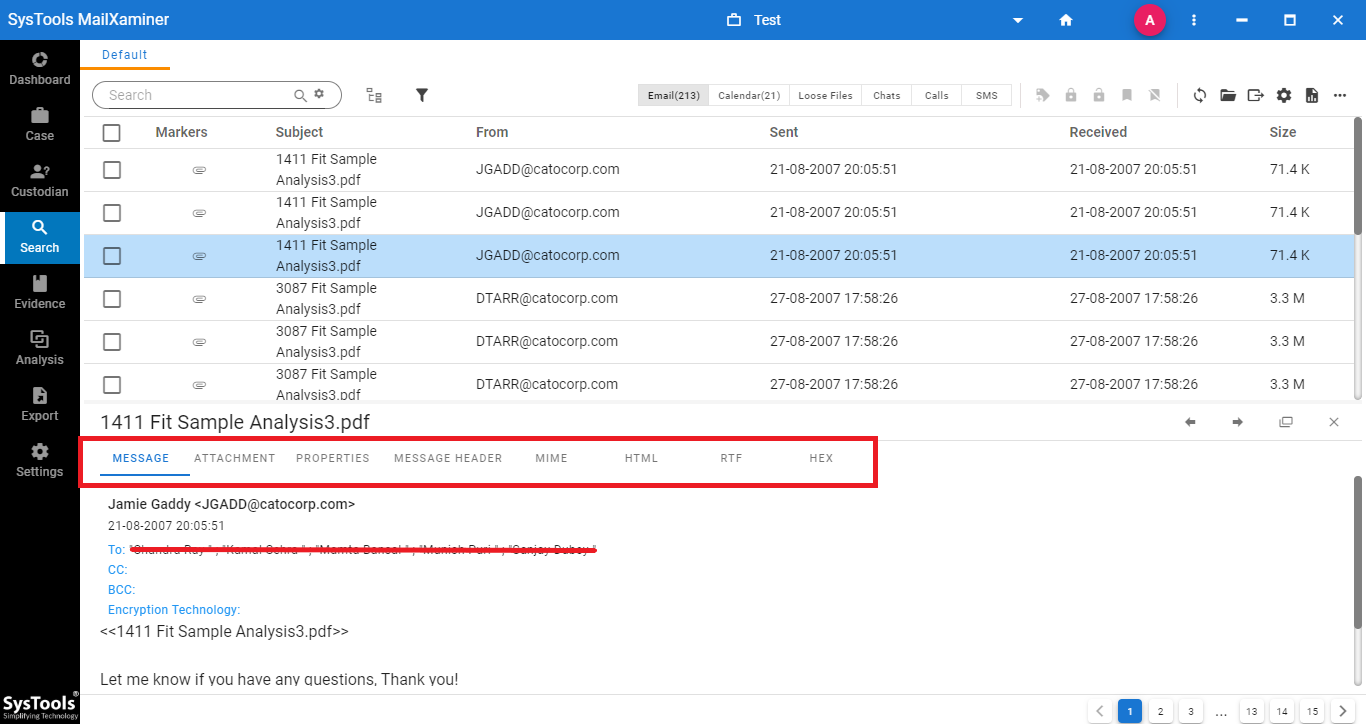Switch to the Default tab

click(x=124, y=55)
